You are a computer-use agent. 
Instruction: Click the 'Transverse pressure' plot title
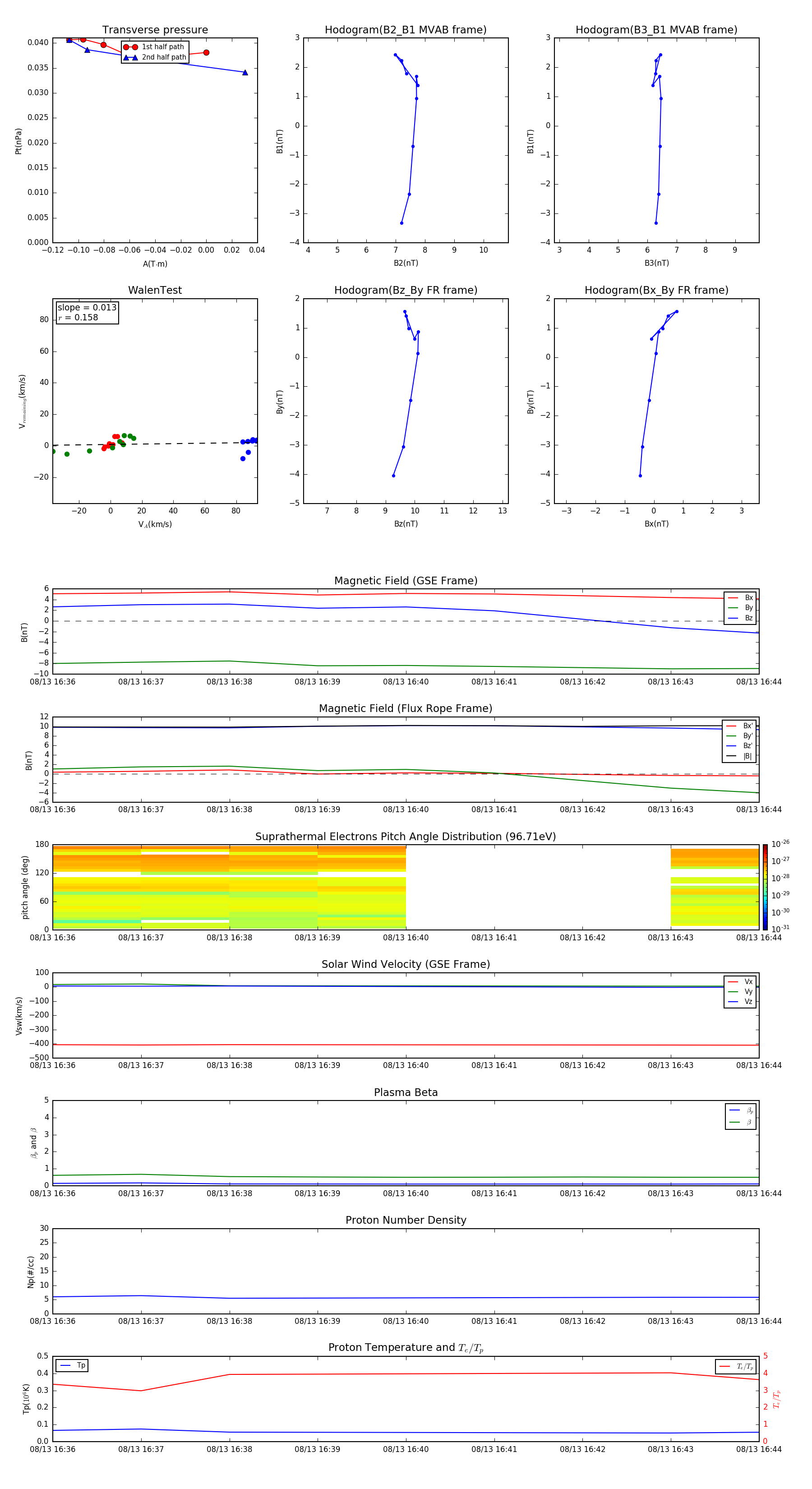[x=155, y=30]
